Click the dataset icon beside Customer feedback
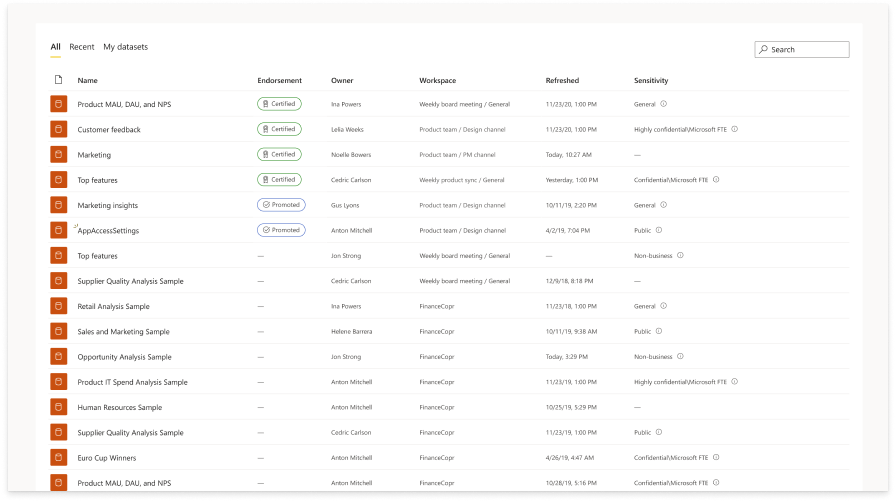Viewport: 896px width, 502px height. (58, 130)
